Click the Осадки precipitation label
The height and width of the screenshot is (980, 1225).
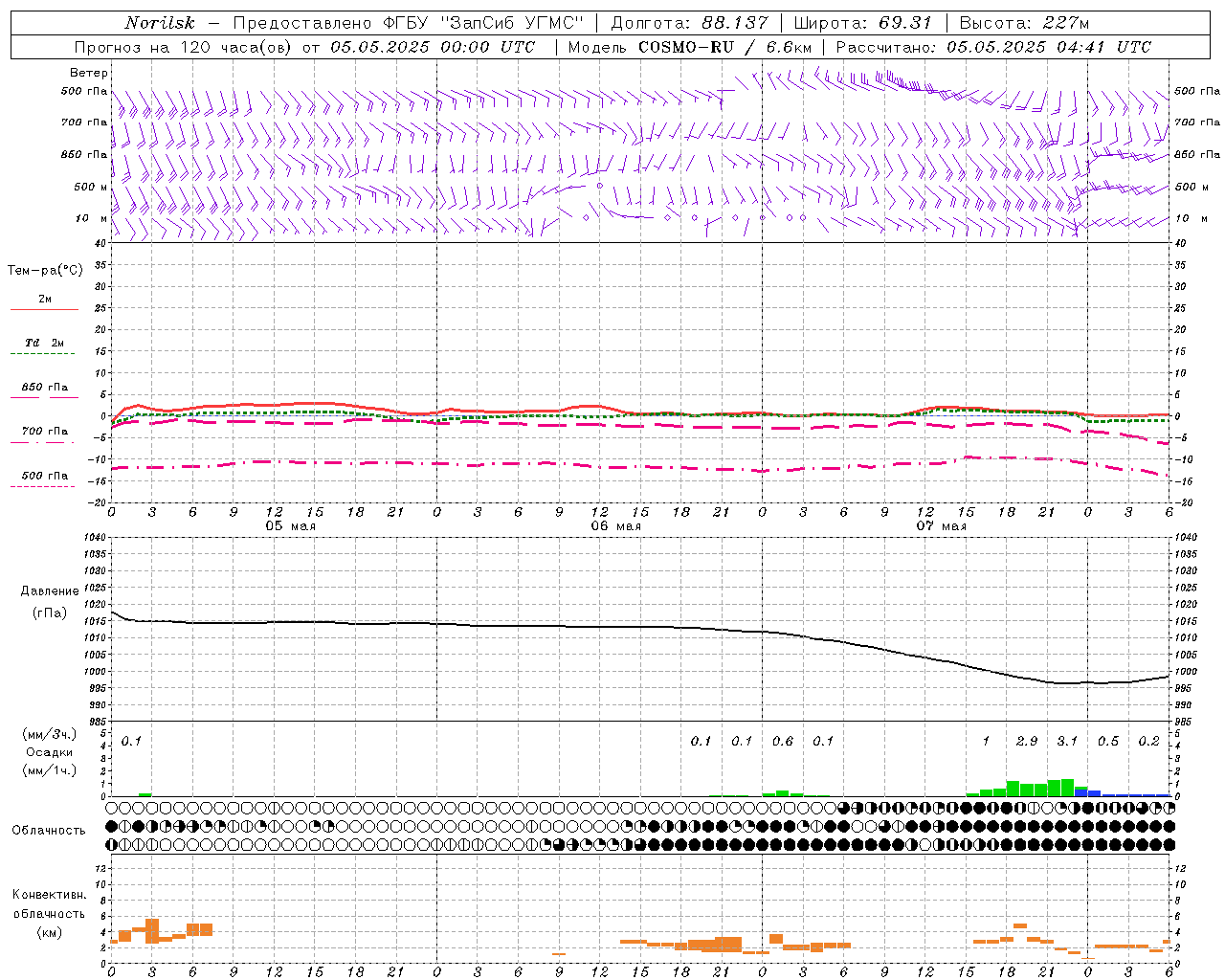(x=50, y=752)
